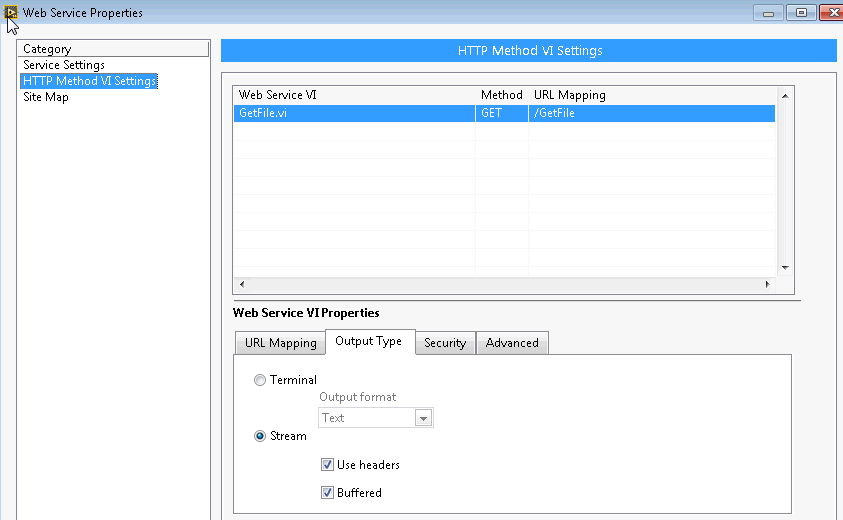The width and height of the screenshot is (843, 520).
Task: Close the Web Service Properties window
Action: click(x=832, y=13)
